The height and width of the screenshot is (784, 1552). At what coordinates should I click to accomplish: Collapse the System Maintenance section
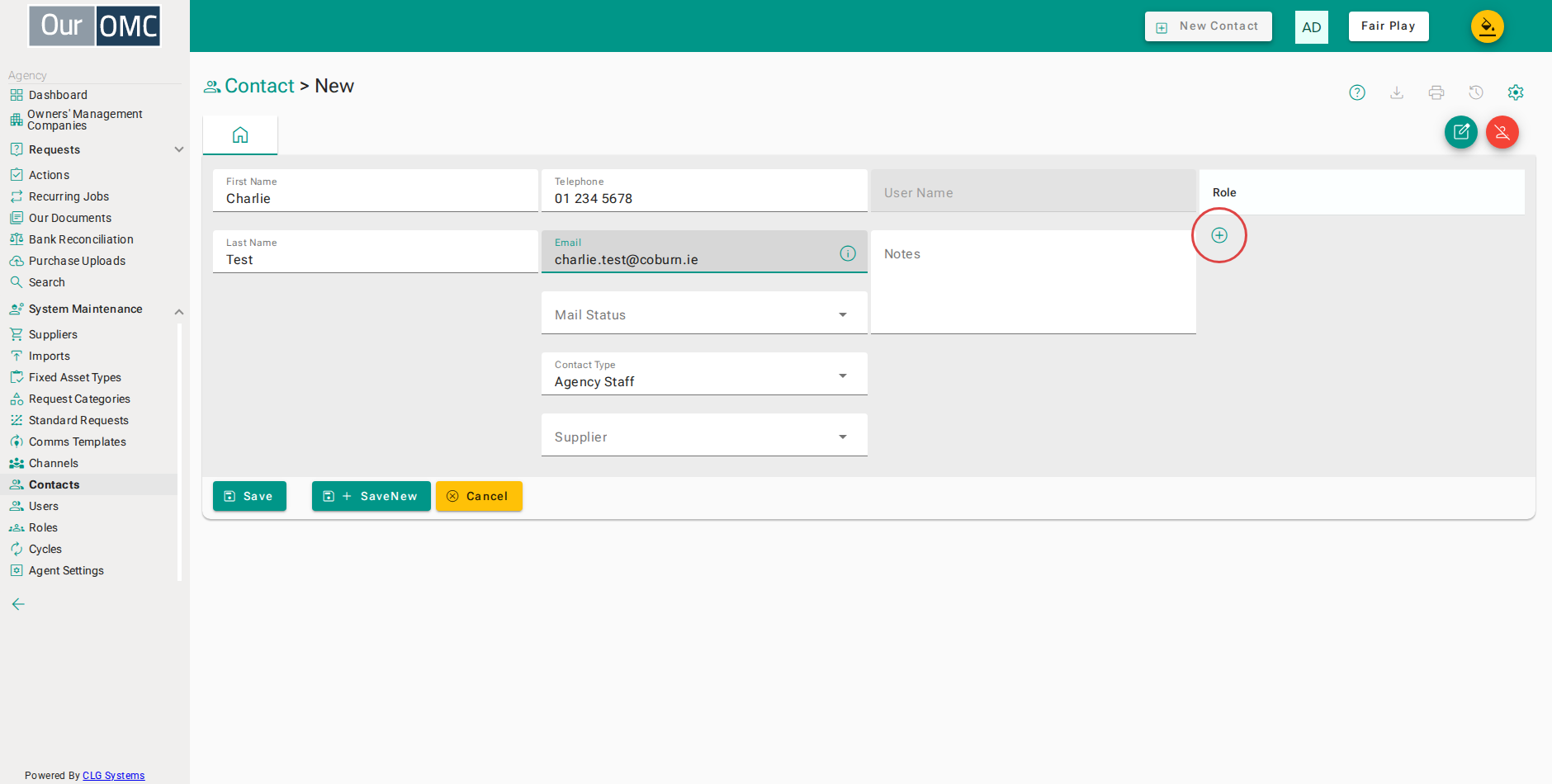tap(96, 309)
